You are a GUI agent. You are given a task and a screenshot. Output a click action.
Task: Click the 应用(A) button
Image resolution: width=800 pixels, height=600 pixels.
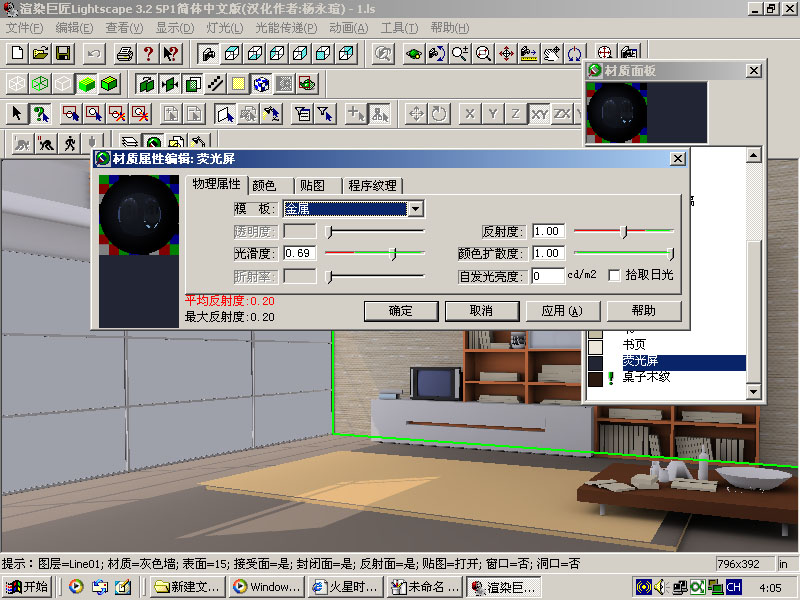pos(562,311)
